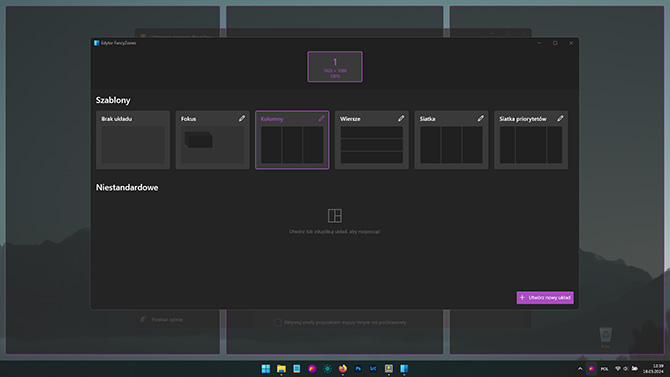Open the Windows Start menu
This screenshot has height=377, width=670.
point(266,368)
